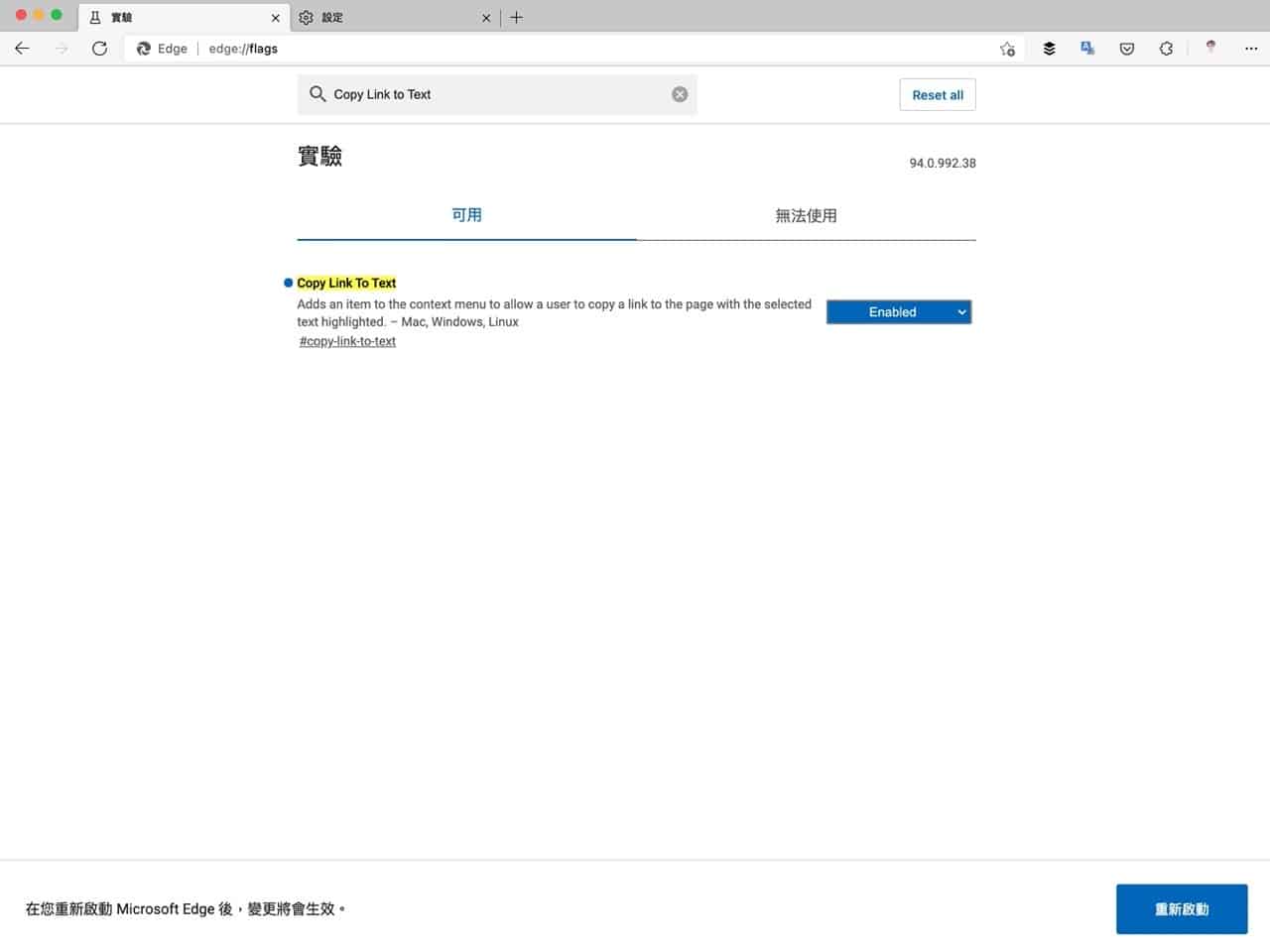
Task: Go back with the back arrow
Action: point(22,48)
